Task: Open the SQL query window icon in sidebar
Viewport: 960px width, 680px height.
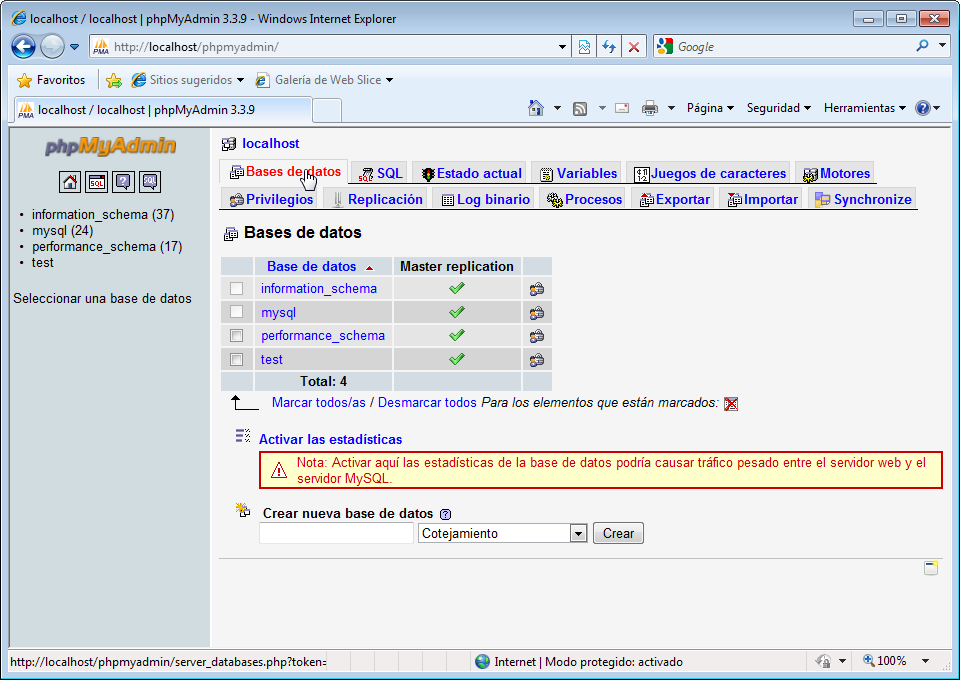Action: tap(97, 182)
